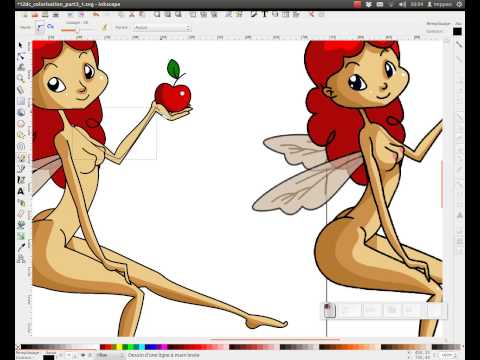Open the Text and Font dialog icon
This screenshot has width=480, height=360.
[x=265, y=14]
